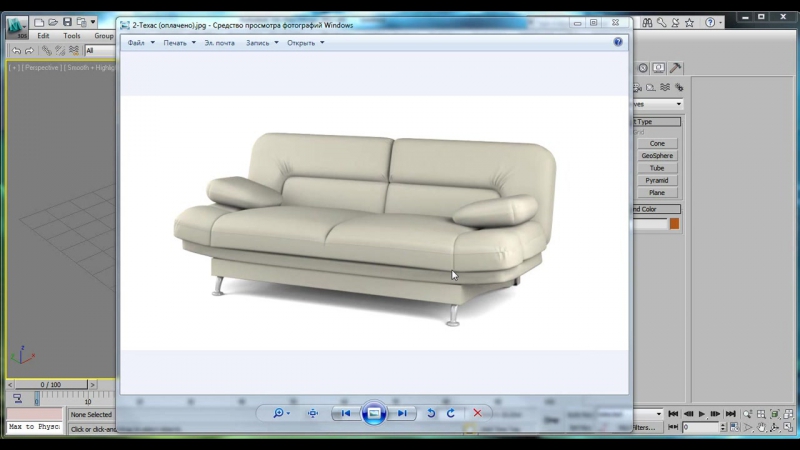Click the star Favorites icon in 3ds Max
Image resolution: width=800 pixels, height=450 pixels.
[x=689, y=22]
